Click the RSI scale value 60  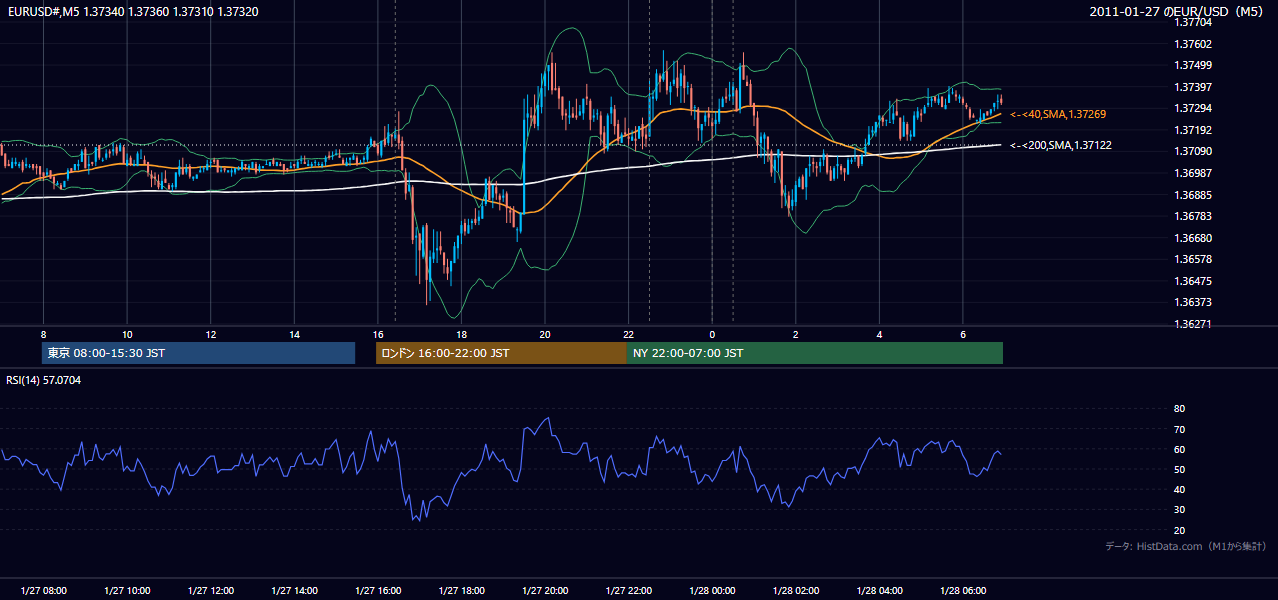tap(1179, 449)
